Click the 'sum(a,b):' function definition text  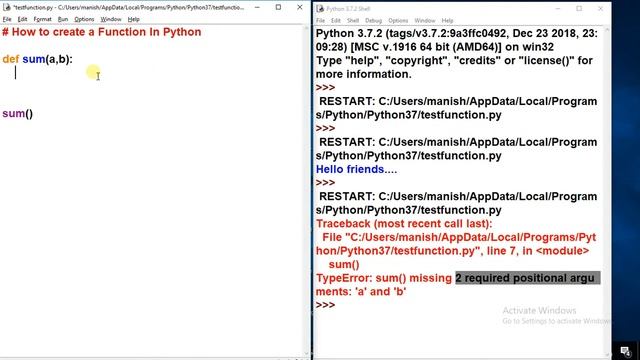click(47, 59)
